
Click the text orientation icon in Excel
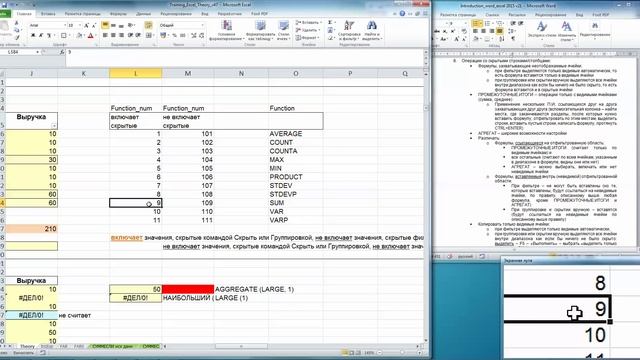tap(131, 25)
